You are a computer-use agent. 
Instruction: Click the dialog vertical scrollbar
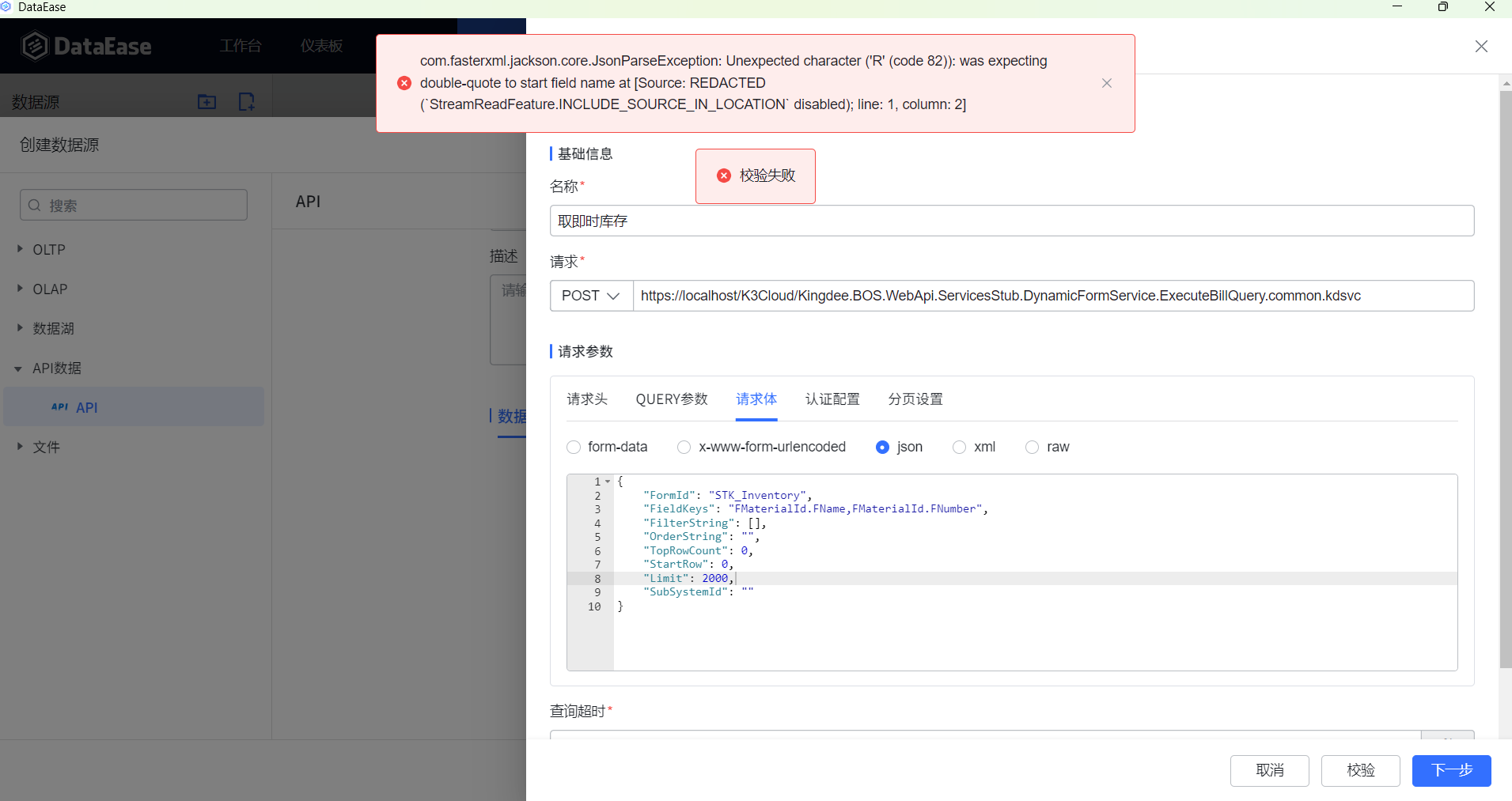click(1505, 380)
